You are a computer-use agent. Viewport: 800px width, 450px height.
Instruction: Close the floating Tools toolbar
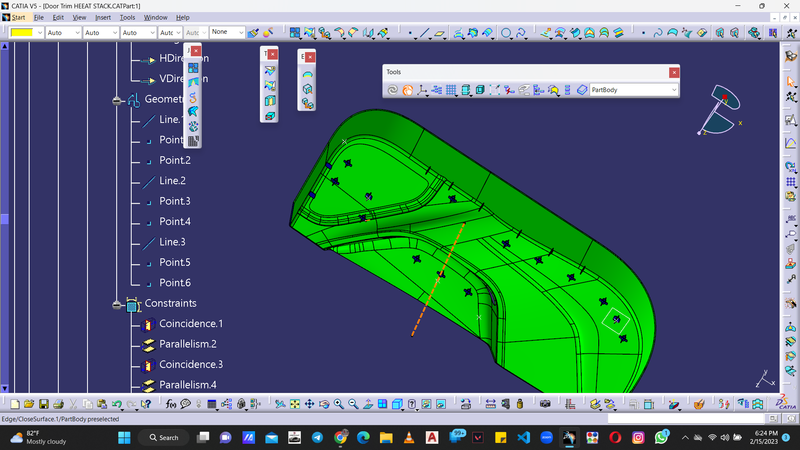pyautogui.click(x=674, y=72)
